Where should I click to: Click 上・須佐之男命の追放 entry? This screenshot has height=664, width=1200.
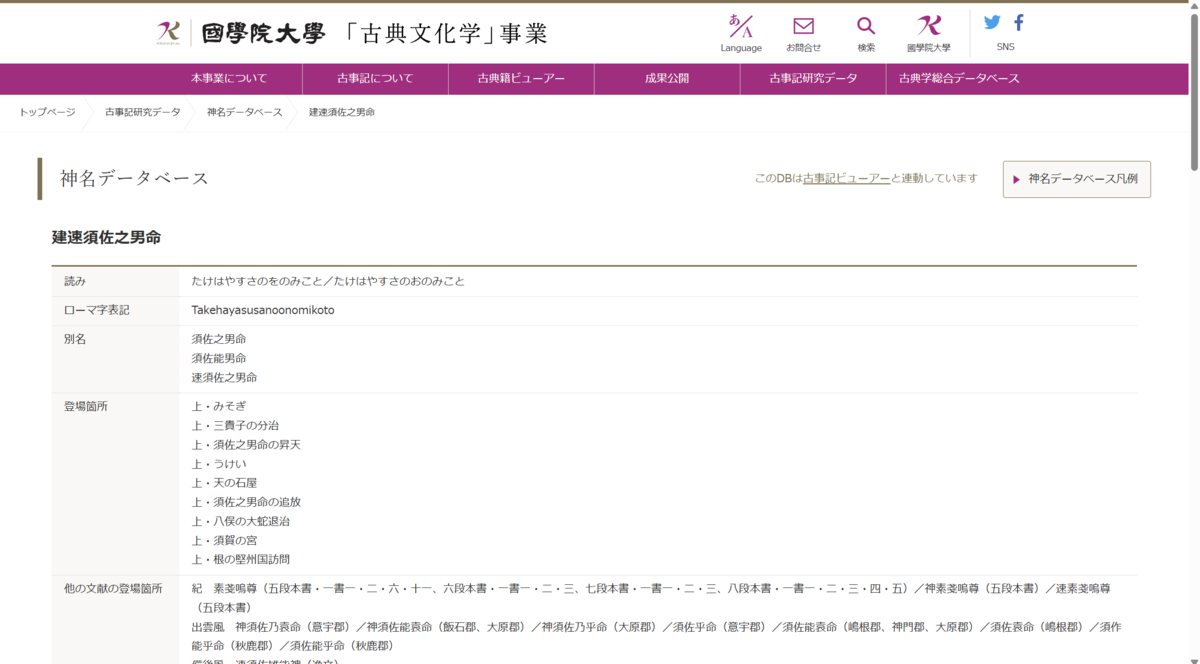tap(246, 502)
